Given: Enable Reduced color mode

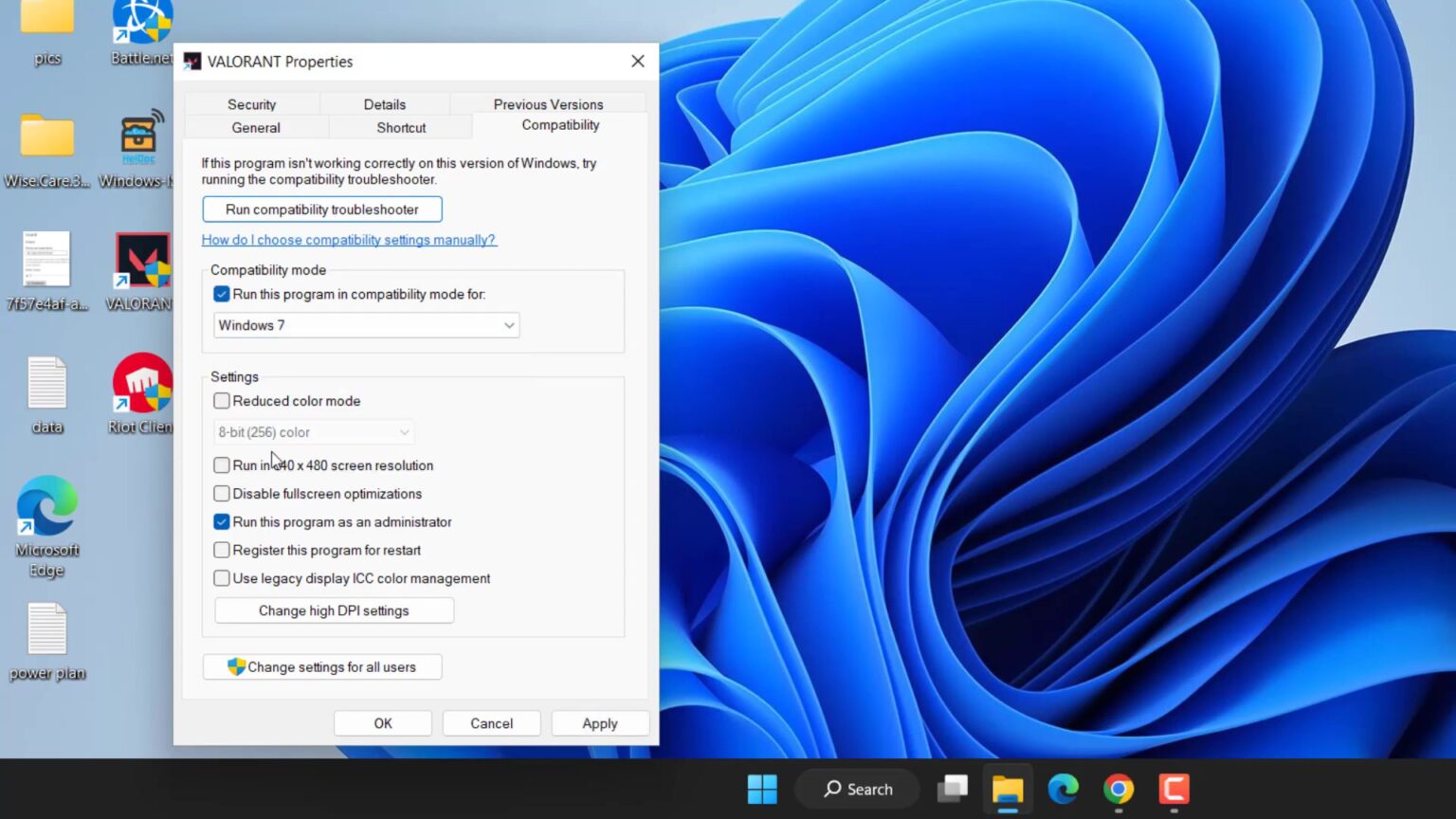Looking at the screenshot, I should point(221,400).
